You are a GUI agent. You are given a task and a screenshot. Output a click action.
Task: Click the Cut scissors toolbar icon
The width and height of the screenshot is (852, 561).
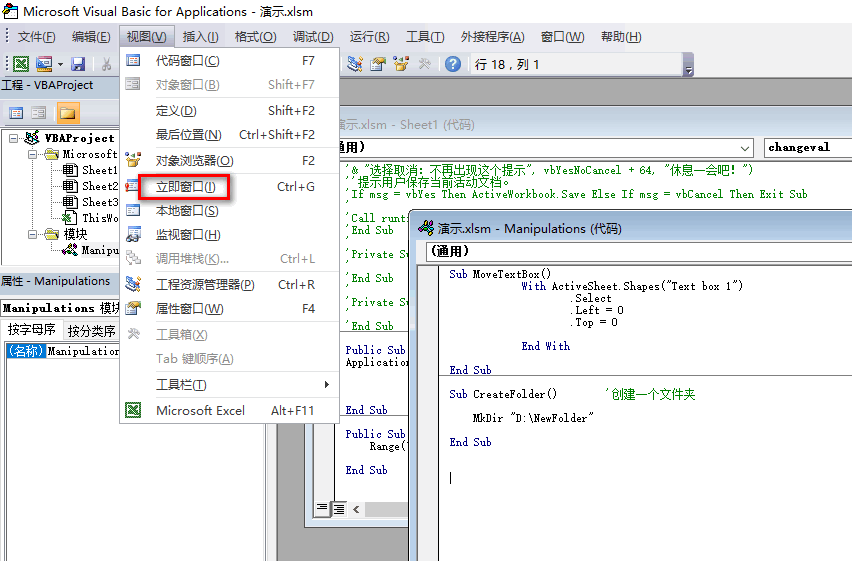click(106, 64)
